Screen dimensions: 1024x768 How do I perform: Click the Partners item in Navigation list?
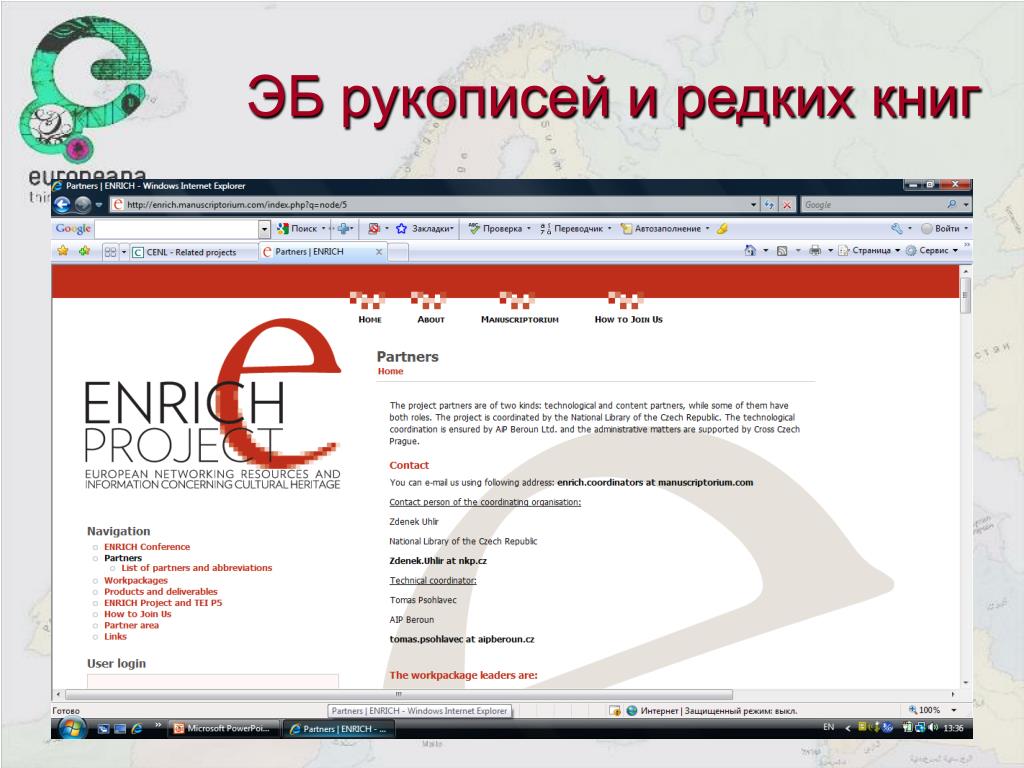[x=123, y=558]
